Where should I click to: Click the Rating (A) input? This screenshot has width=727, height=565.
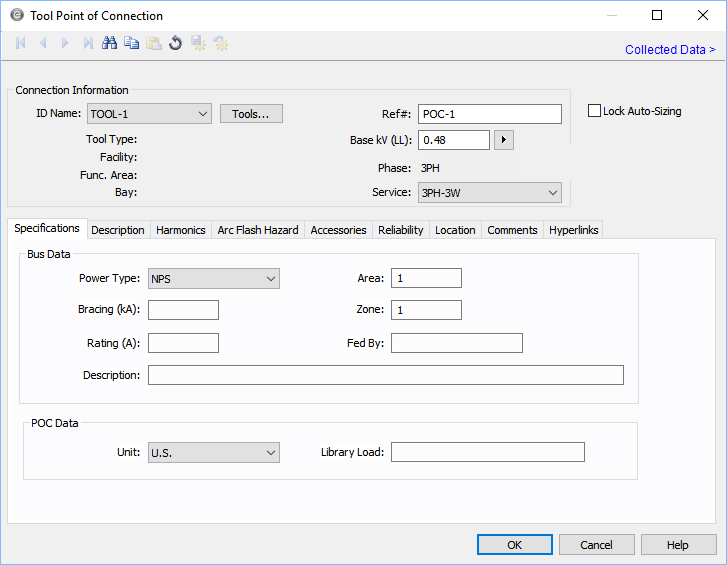(184, 343)
